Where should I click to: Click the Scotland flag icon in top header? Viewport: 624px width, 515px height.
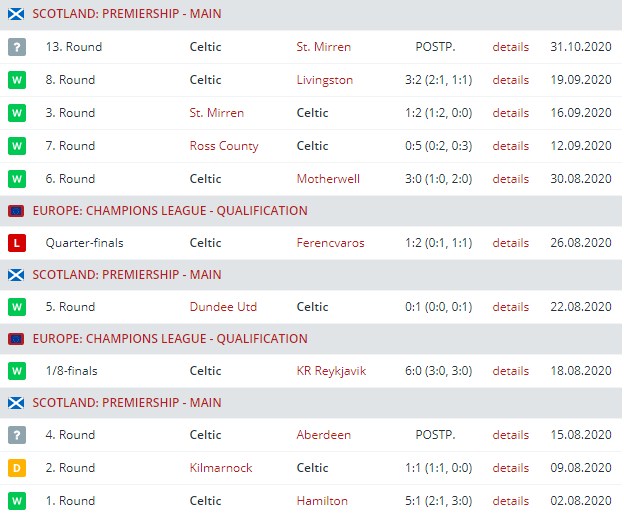[16, 15]
